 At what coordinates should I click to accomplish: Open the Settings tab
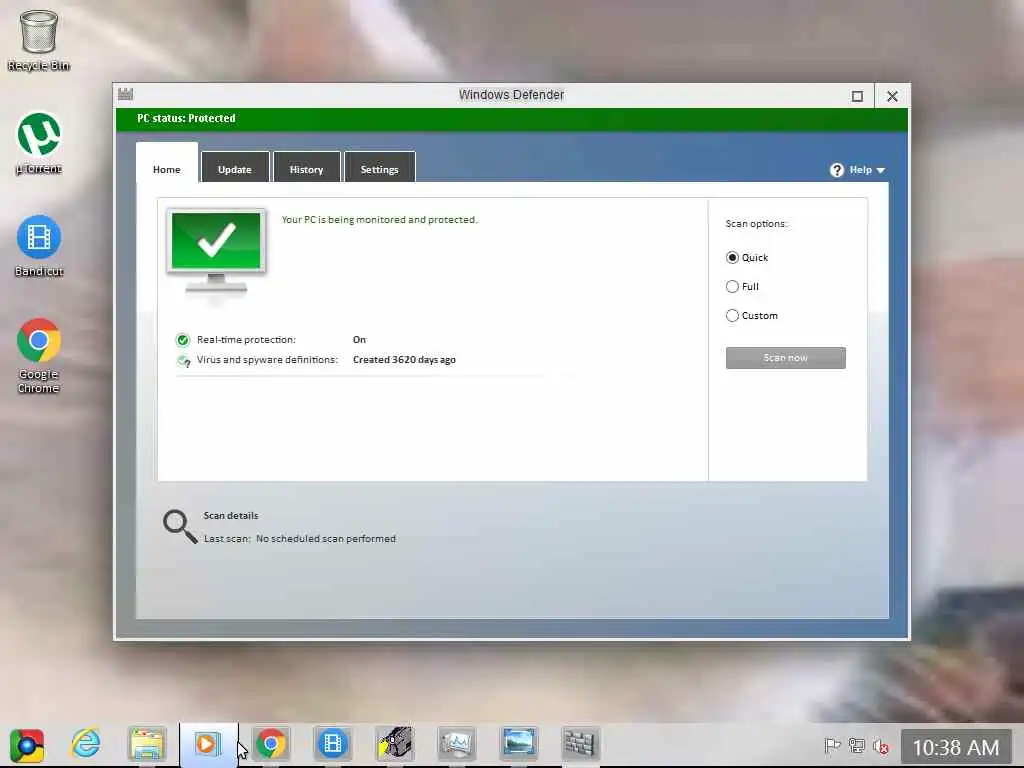point(379,168)
